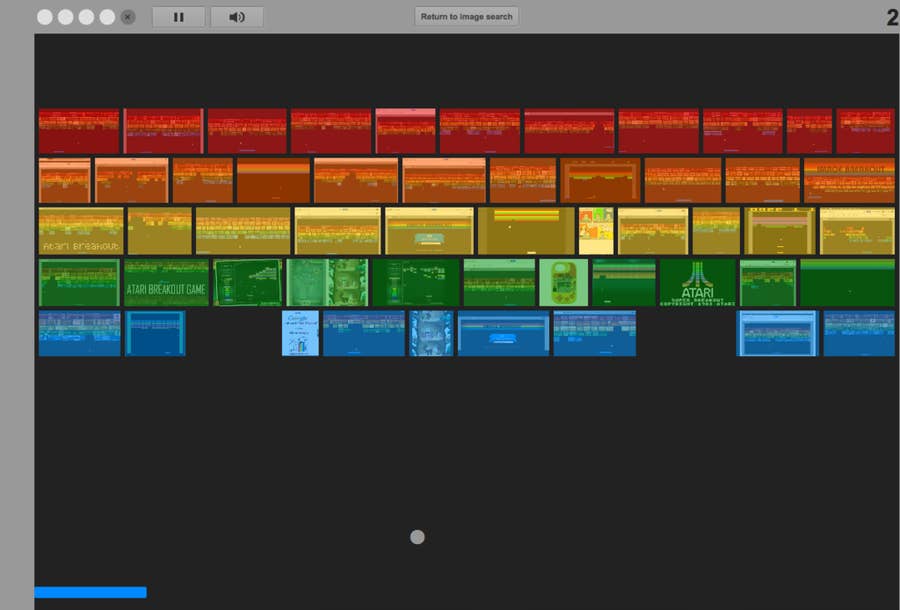Viewport: 900px width, 610px height.
Task: Click the first red brick in top row
Action: [x=79, y=131]
